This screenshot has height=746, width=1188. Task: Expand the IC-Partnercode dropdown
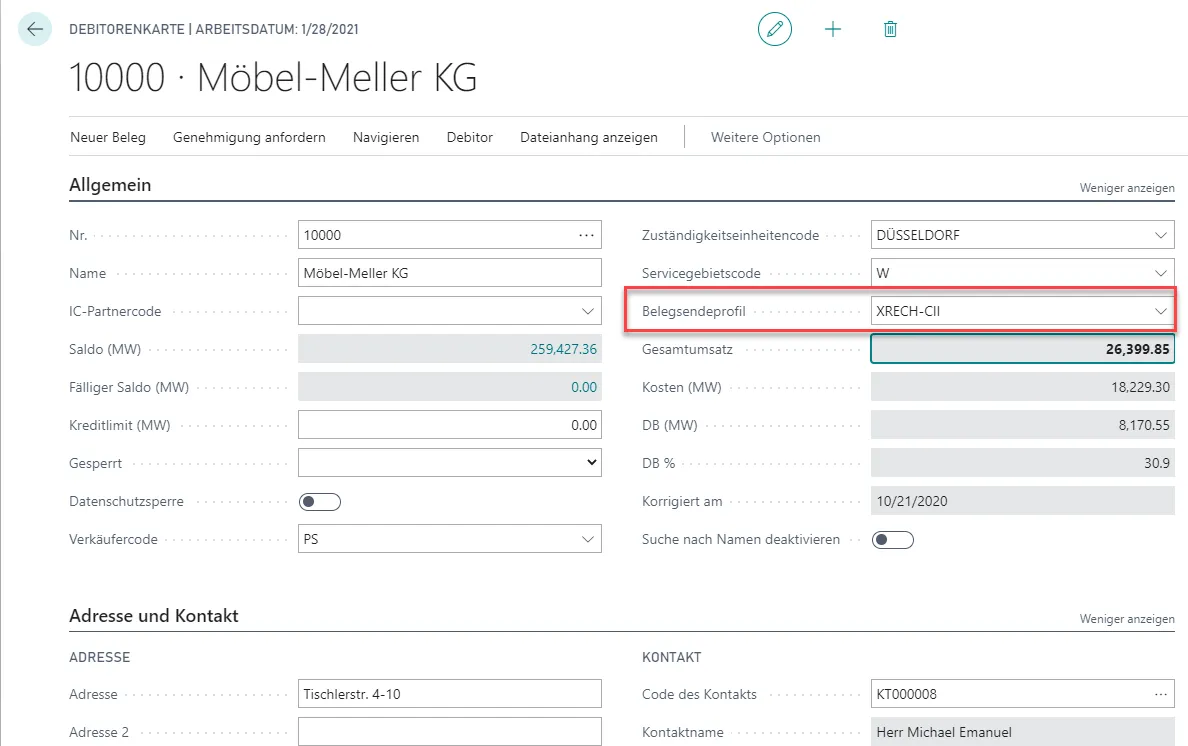click(587, 312)
